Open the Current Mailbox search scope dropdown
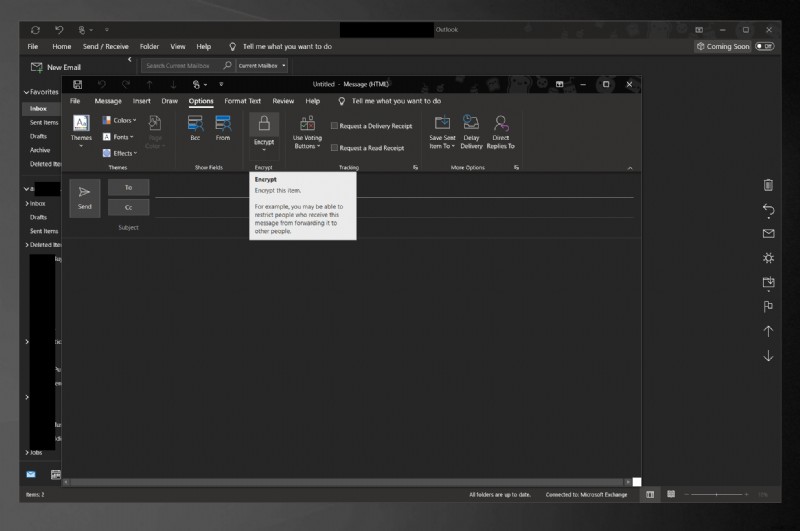This screenshot has height=531, width=800. [262, 66]
